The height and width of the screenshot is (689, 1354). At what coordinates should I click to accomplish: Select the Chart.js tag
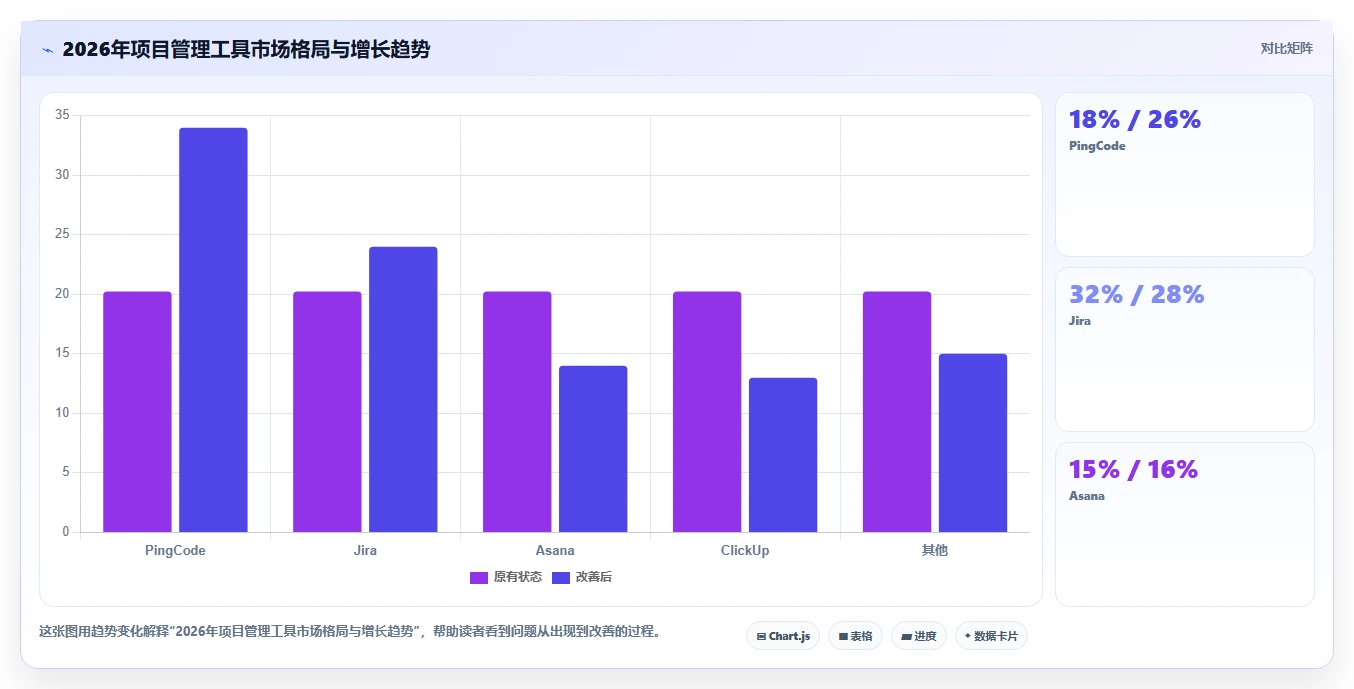coord(783,636)
